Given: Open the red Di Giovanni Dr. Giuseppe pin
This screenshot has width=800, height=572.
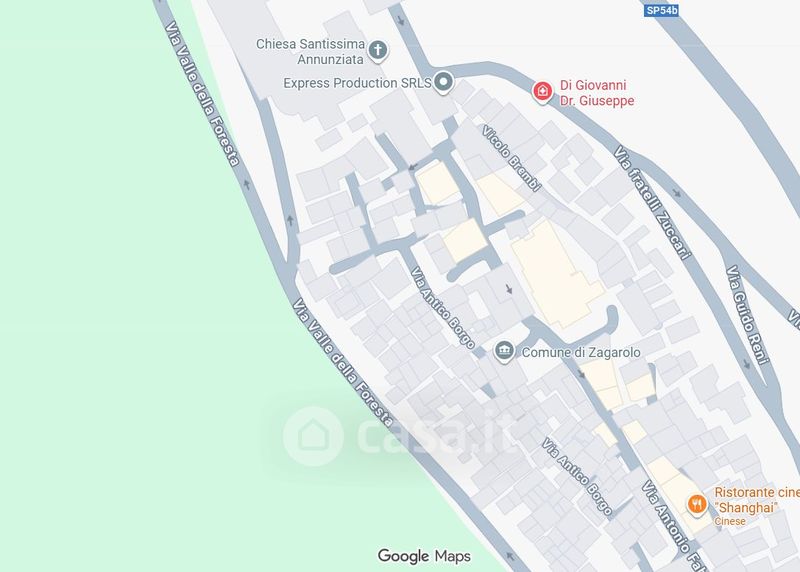Looking at the screenshot, I should (x=542, y=92).
